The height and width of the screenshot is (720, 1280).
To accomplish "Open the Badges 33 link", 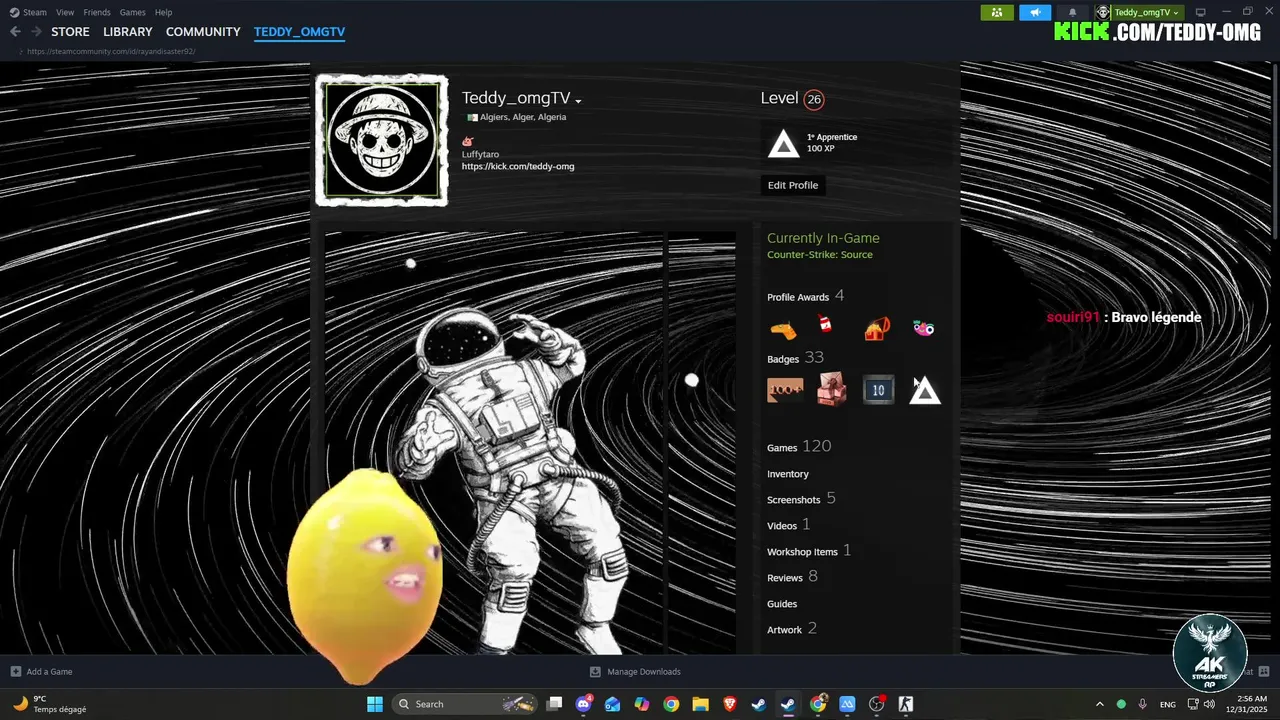I will tap(795, 358).
